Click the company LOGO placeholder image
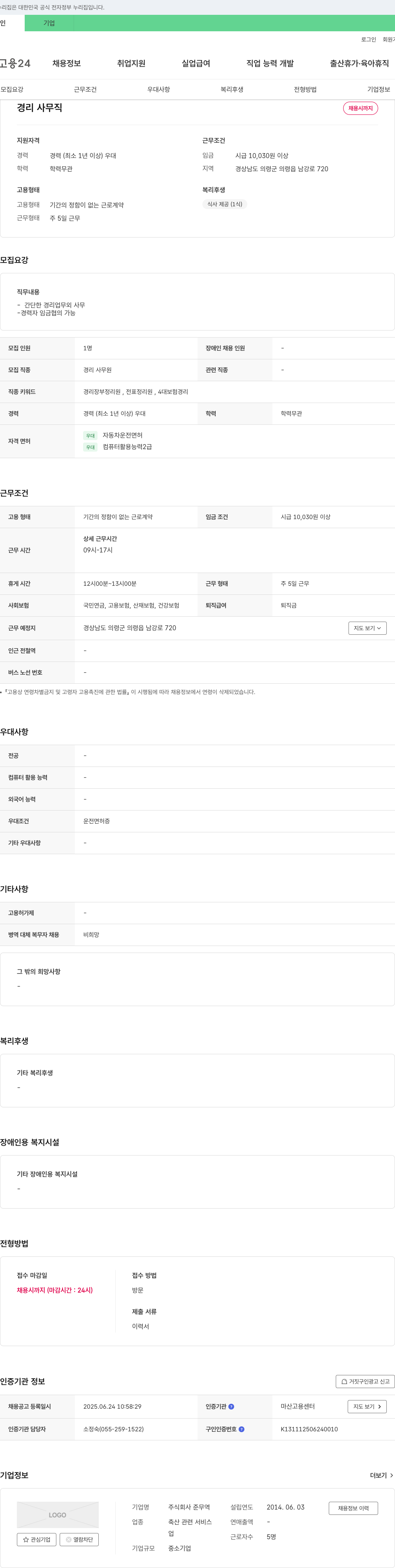 (57, 1515)
